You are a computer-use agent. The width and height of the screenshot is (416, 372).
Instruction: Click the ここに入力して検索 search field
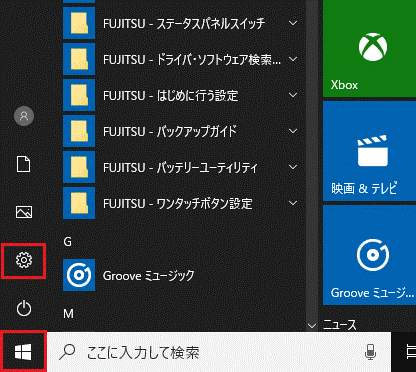[218, 352]
